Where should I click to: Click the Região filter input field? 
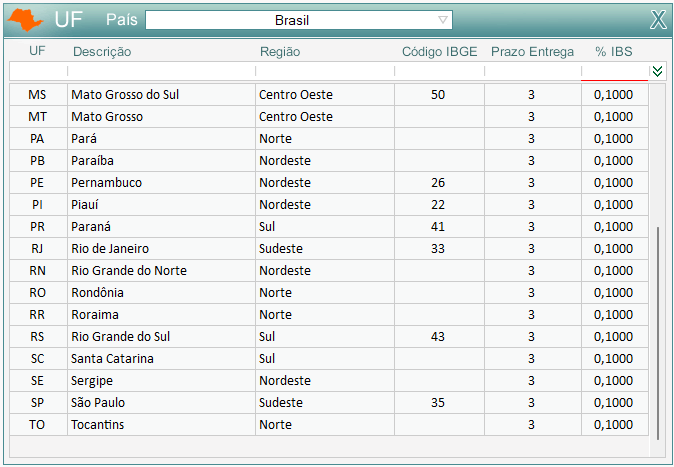point(324,72)
